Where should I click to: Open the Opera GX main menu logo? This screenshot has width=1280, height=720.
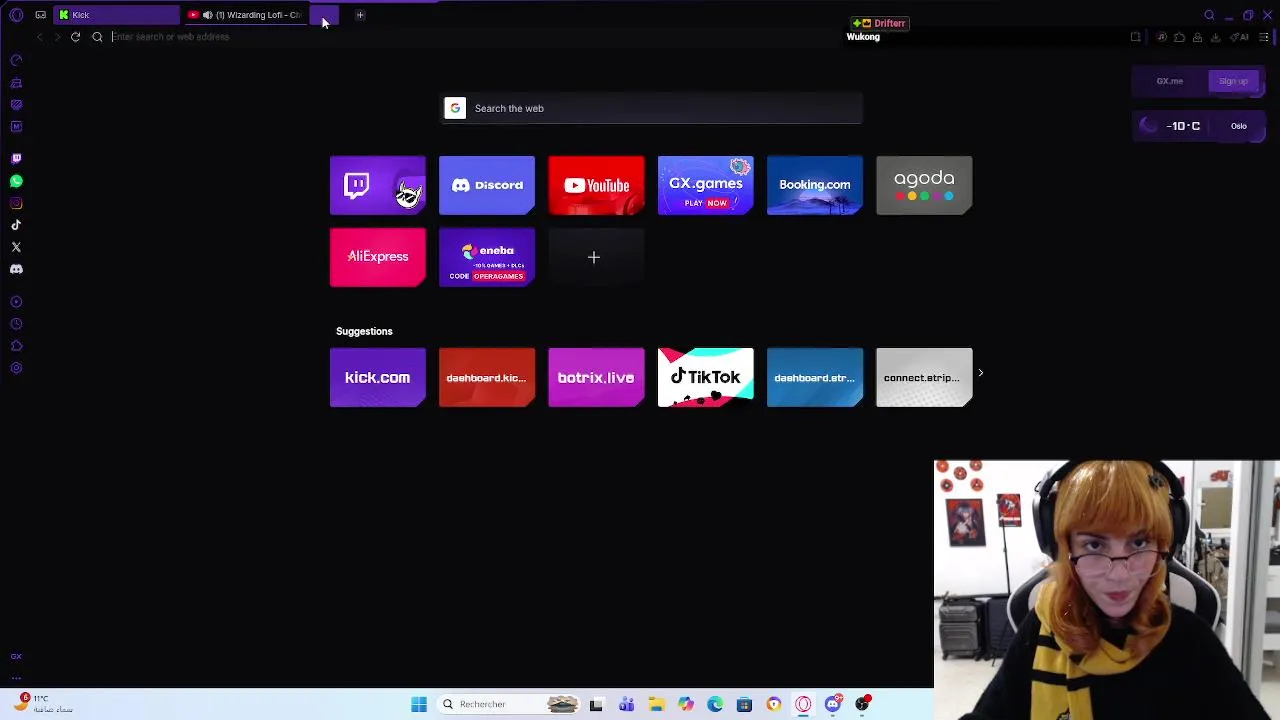tap(16, 15)
